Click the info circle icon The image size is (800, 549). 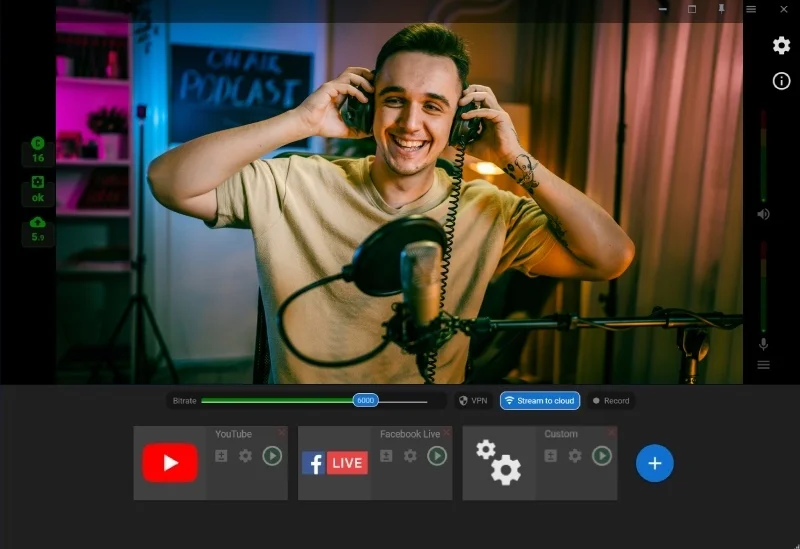(781, 81)
